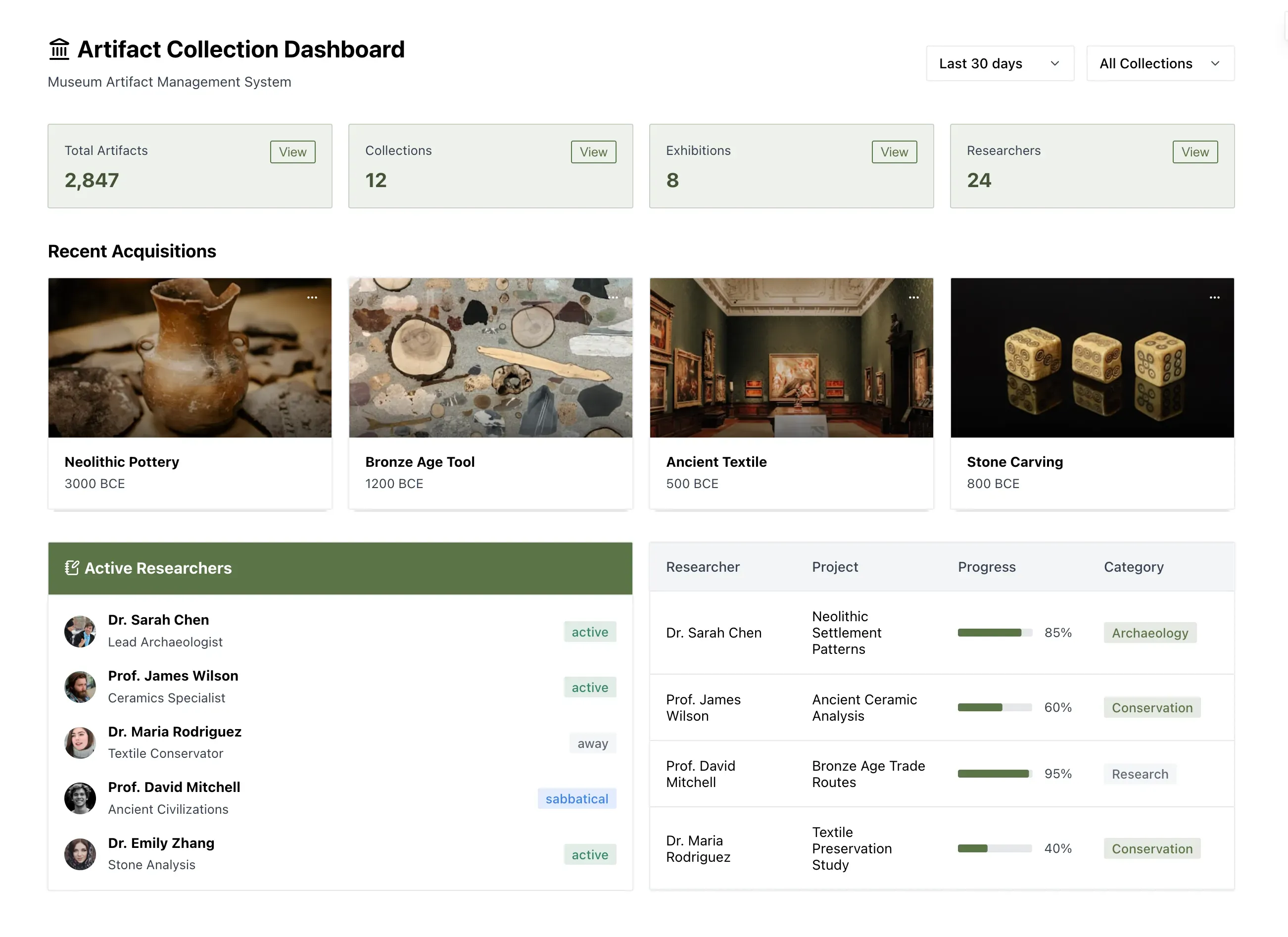Open the three-dot menu on the Ancient Textile card

coord(914,298)
